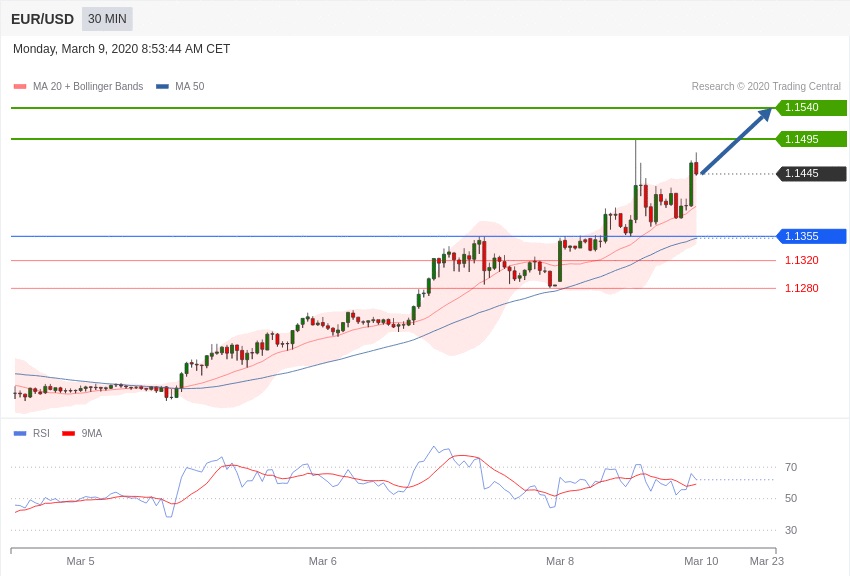Viewport: 850px width, 576px height.
Task: Click the EUR/USD symbol title
Action: coord(42,19)
